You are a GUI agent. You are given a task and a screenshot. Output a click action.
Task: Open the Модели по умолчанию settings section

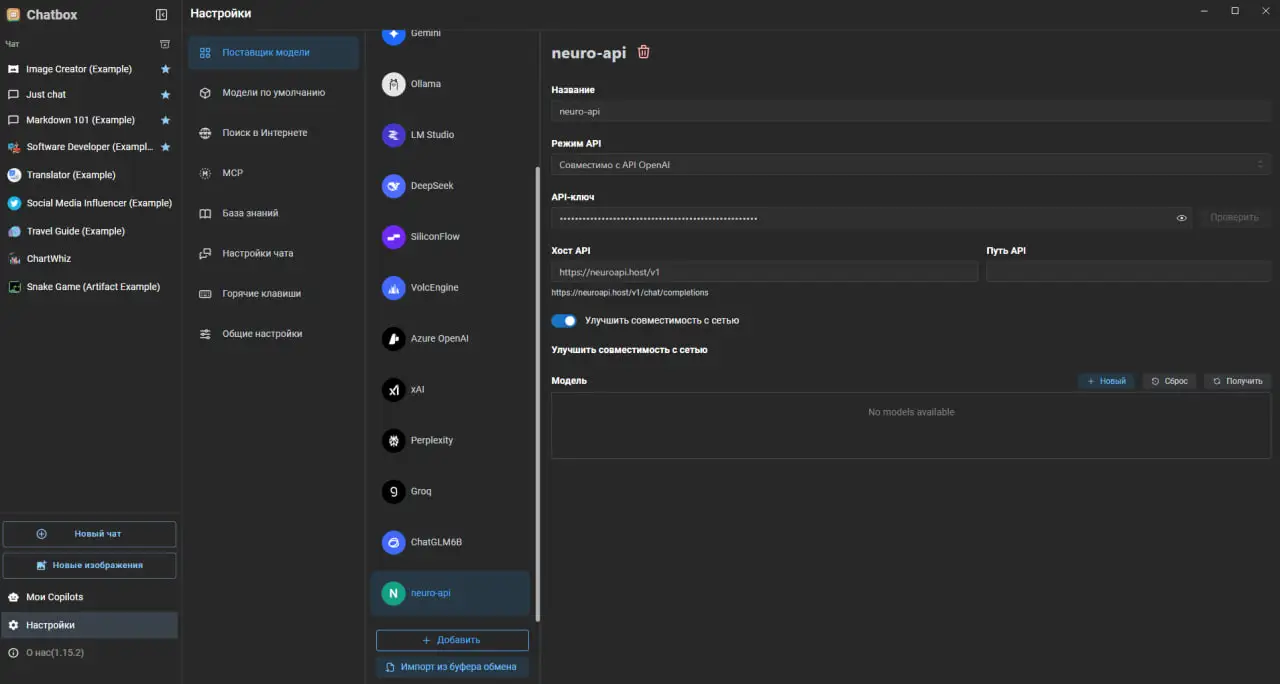point(272,93)
